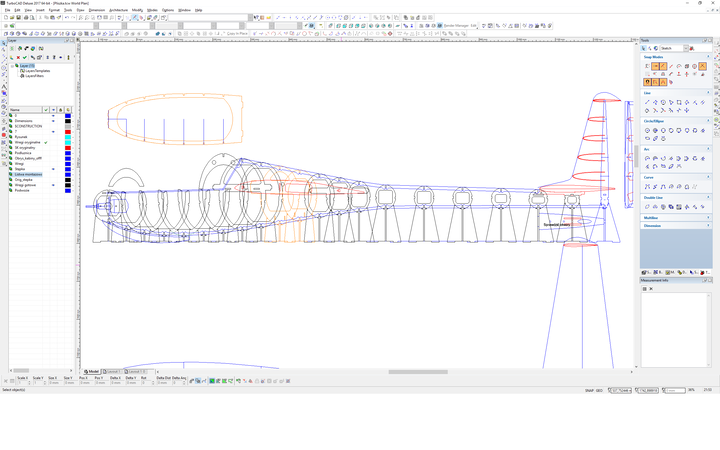Click the red color swatch of layer 7
This screenshot has height=450, width=720.
68,132
